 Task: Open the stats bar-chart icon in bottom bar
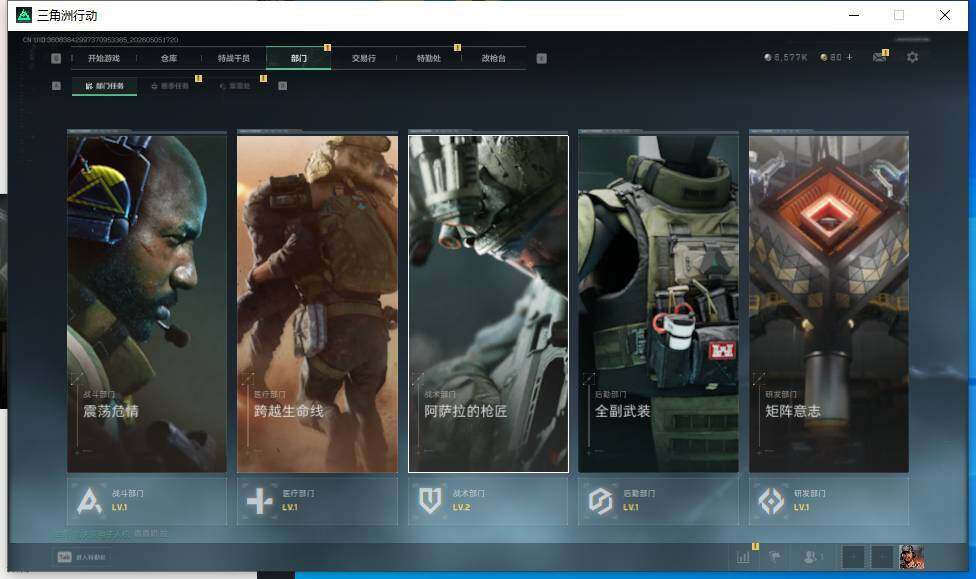(743, 557)
